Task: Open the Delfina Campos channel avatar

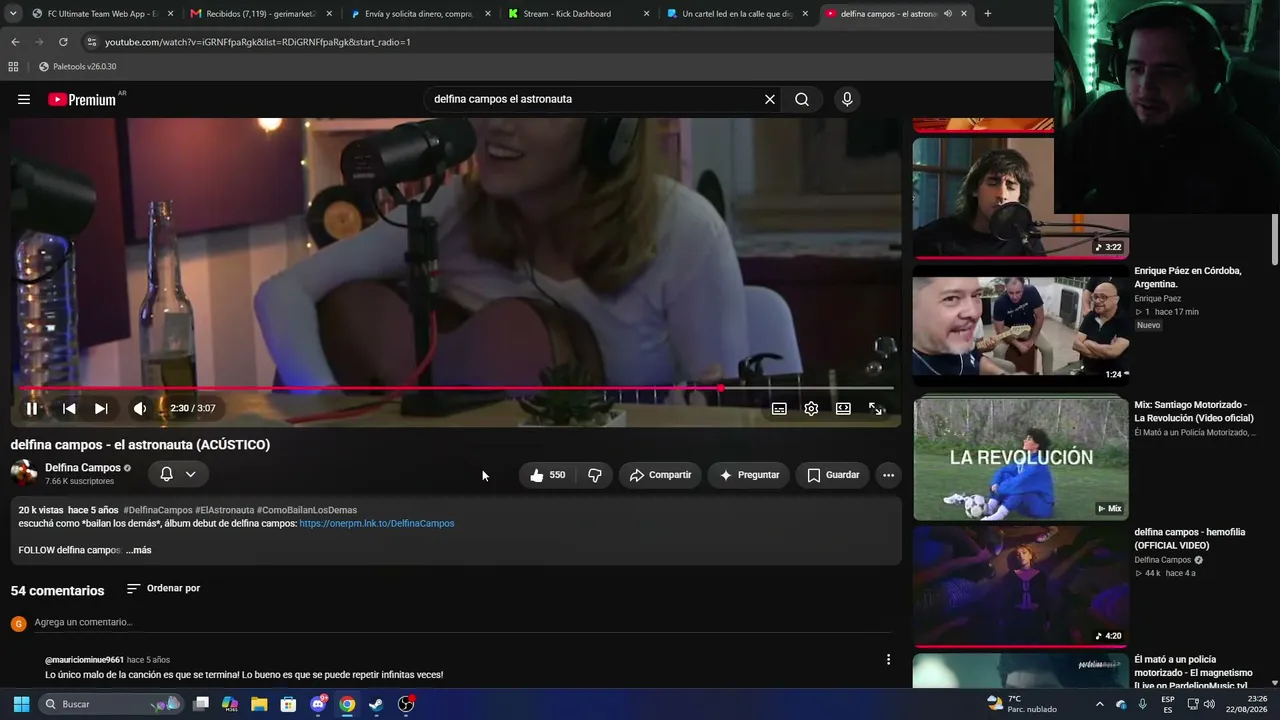Action: [x=24, y=473]
